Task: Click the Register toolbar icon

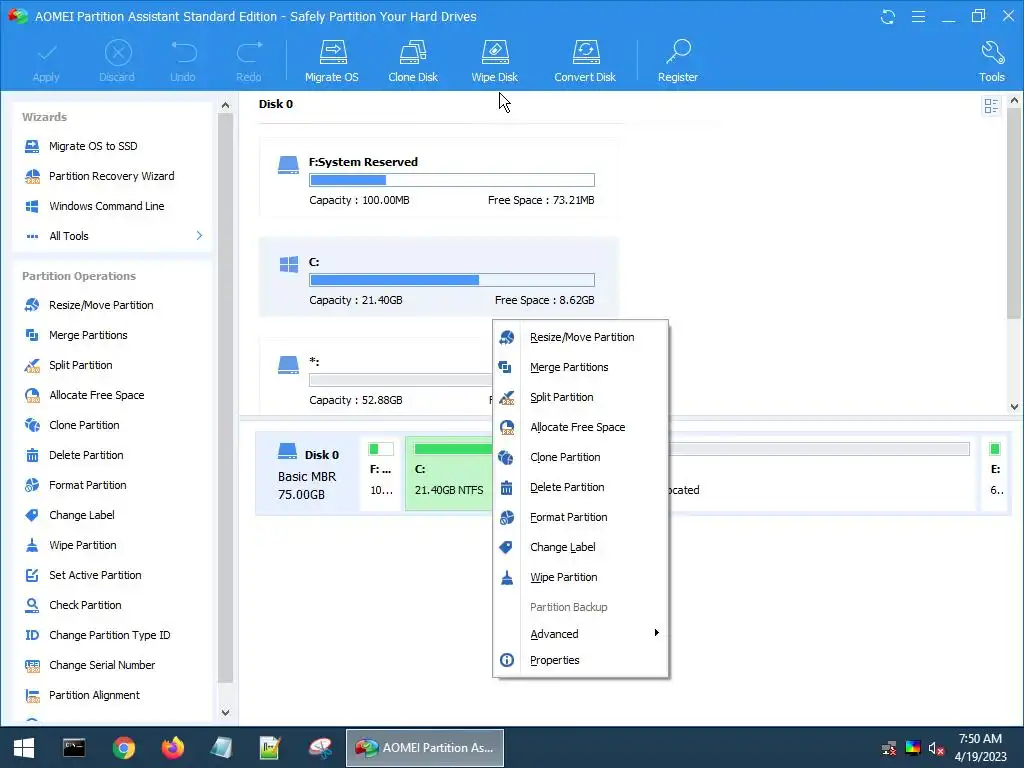Action: [678, 61]
